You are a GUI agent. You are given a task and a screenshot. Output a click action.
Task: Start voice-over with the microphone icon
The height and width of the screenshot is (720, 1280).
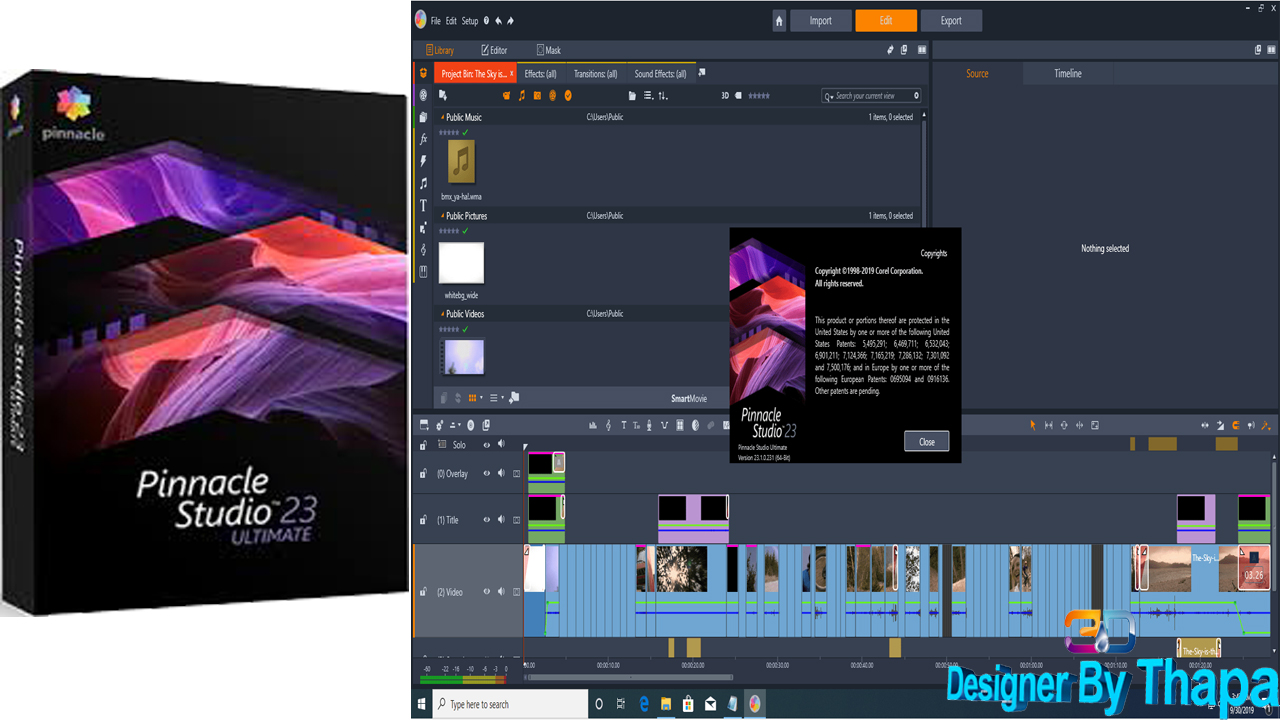[649, 426]
